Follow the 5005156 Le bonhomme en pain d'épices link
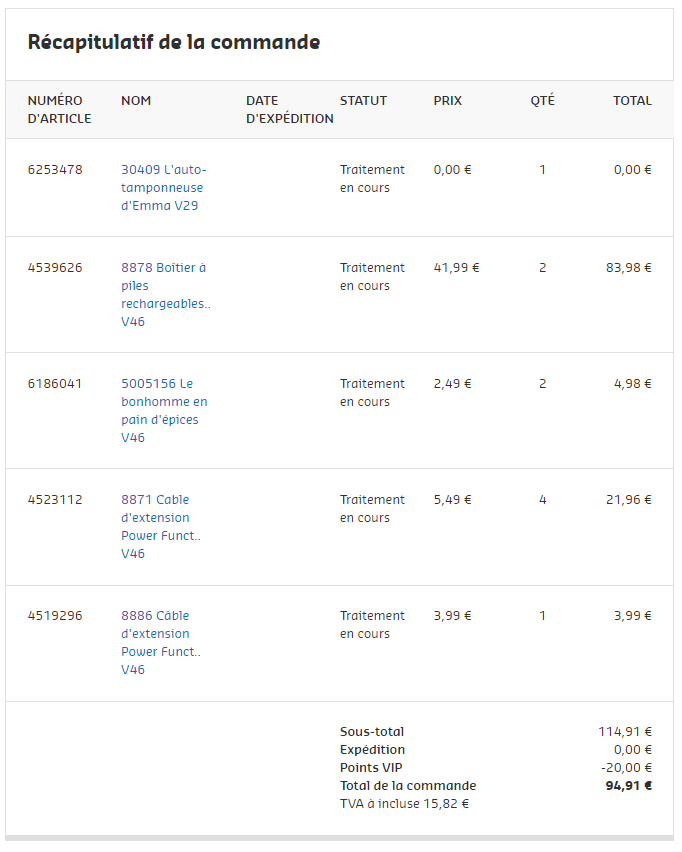 click(164, 410)
